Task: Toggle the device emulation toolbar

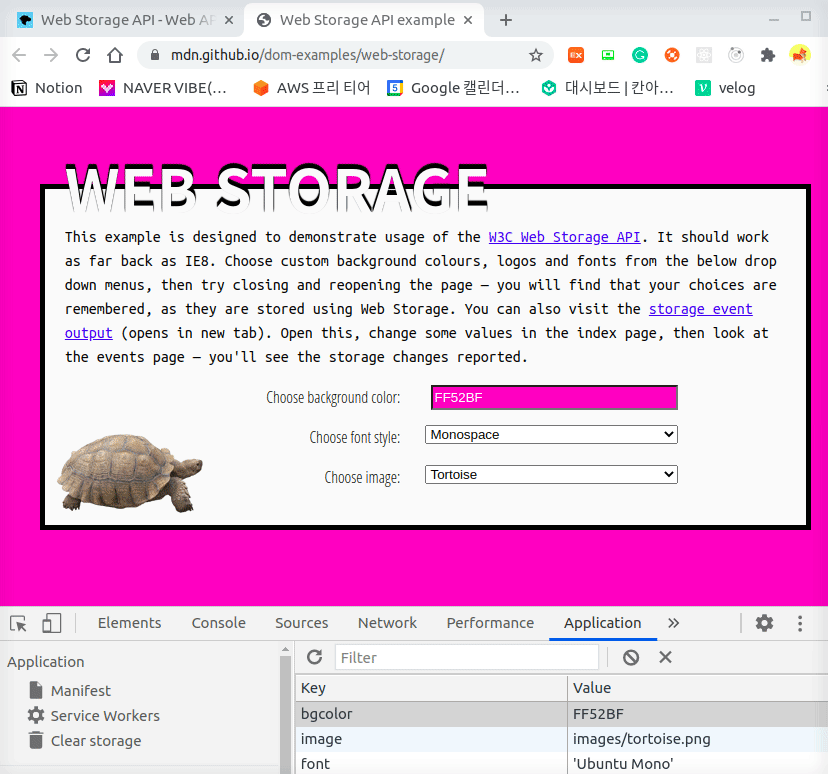Action: click(51, 622)
